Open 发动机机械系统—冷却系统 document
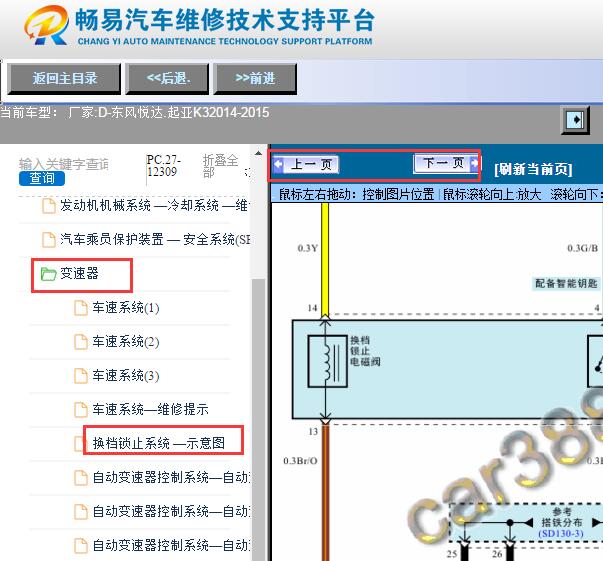This screenshot has width=603, height=561. point(155,205)
